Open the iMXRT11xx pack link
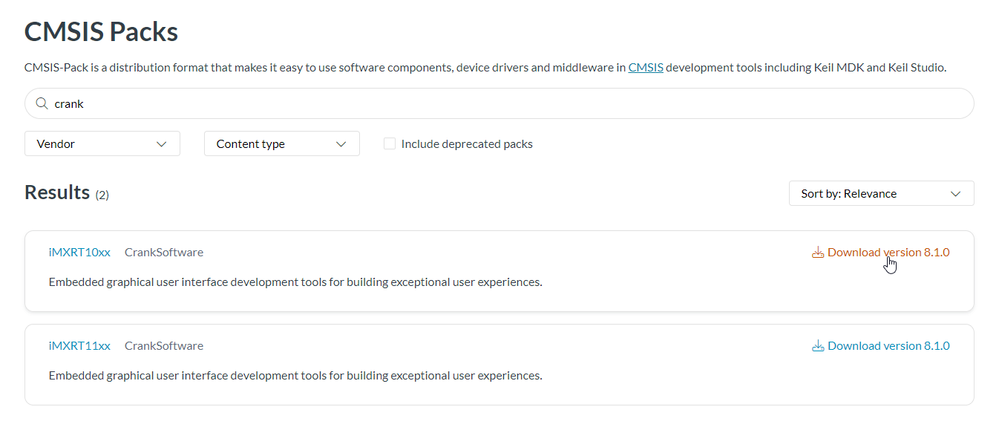The width and height of the screenshot is (999, 425). pyautogui.click(x=79, y=346)
